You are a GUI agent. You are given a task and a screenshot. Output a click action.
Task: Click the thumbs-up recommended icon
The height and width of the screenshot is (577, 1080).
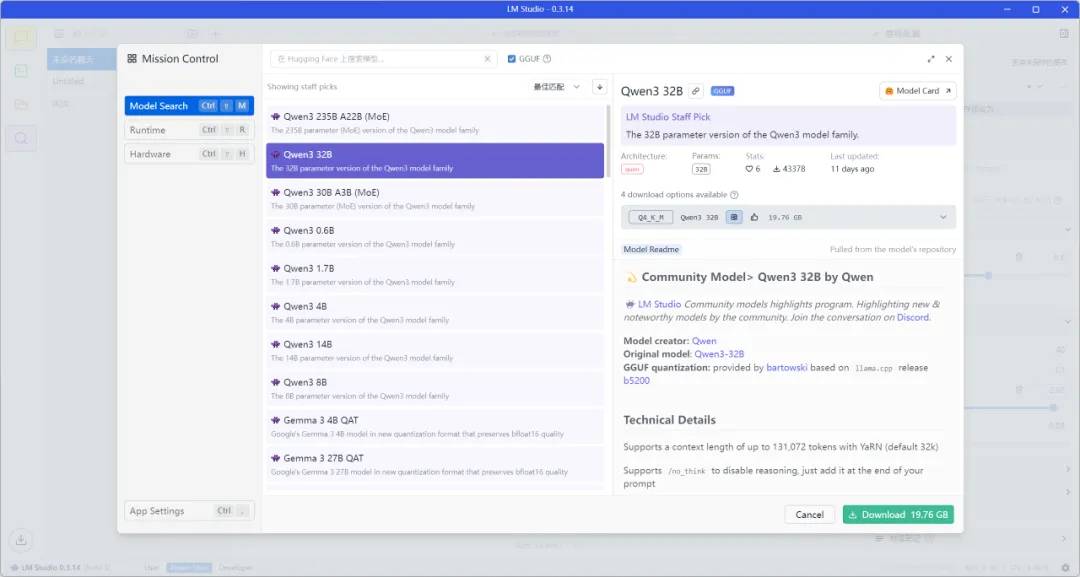click(x=754, y=218)
